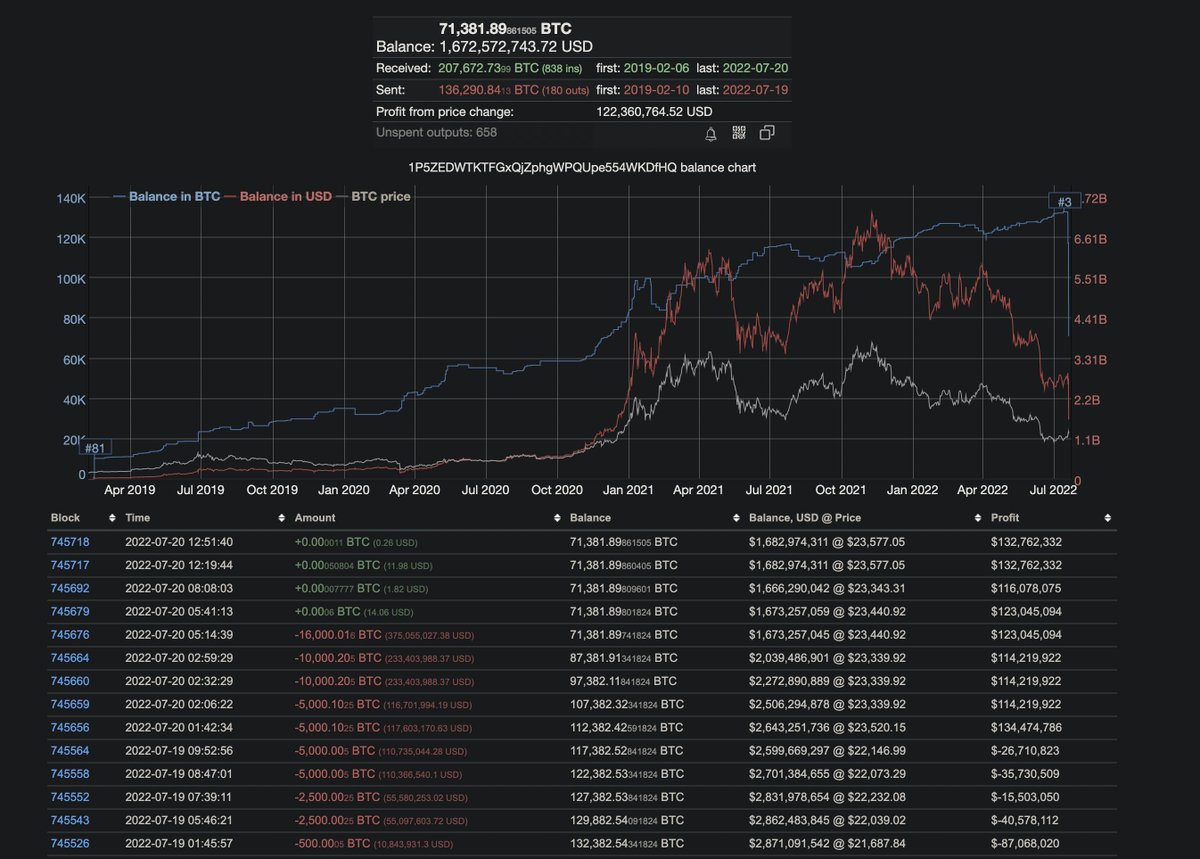Click the cell $1,666,290,042 @ $23,343.31
The image size is (1200, 859).
(x=827, y=588)
